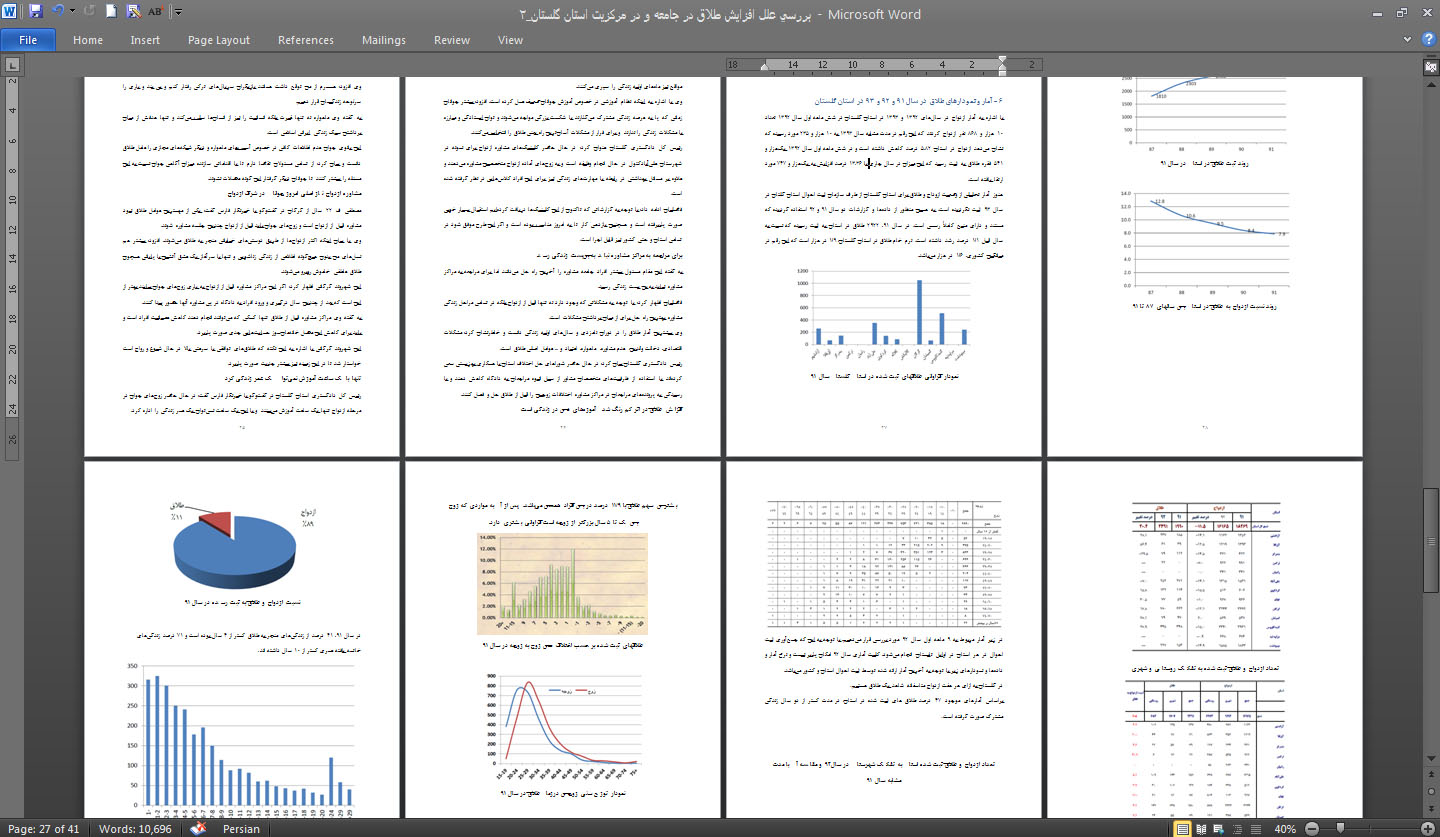Viewport: 1440px width, 837px height.
Task: Open Microsoft Word Help question mark
Action: [x=1427, y=40]
